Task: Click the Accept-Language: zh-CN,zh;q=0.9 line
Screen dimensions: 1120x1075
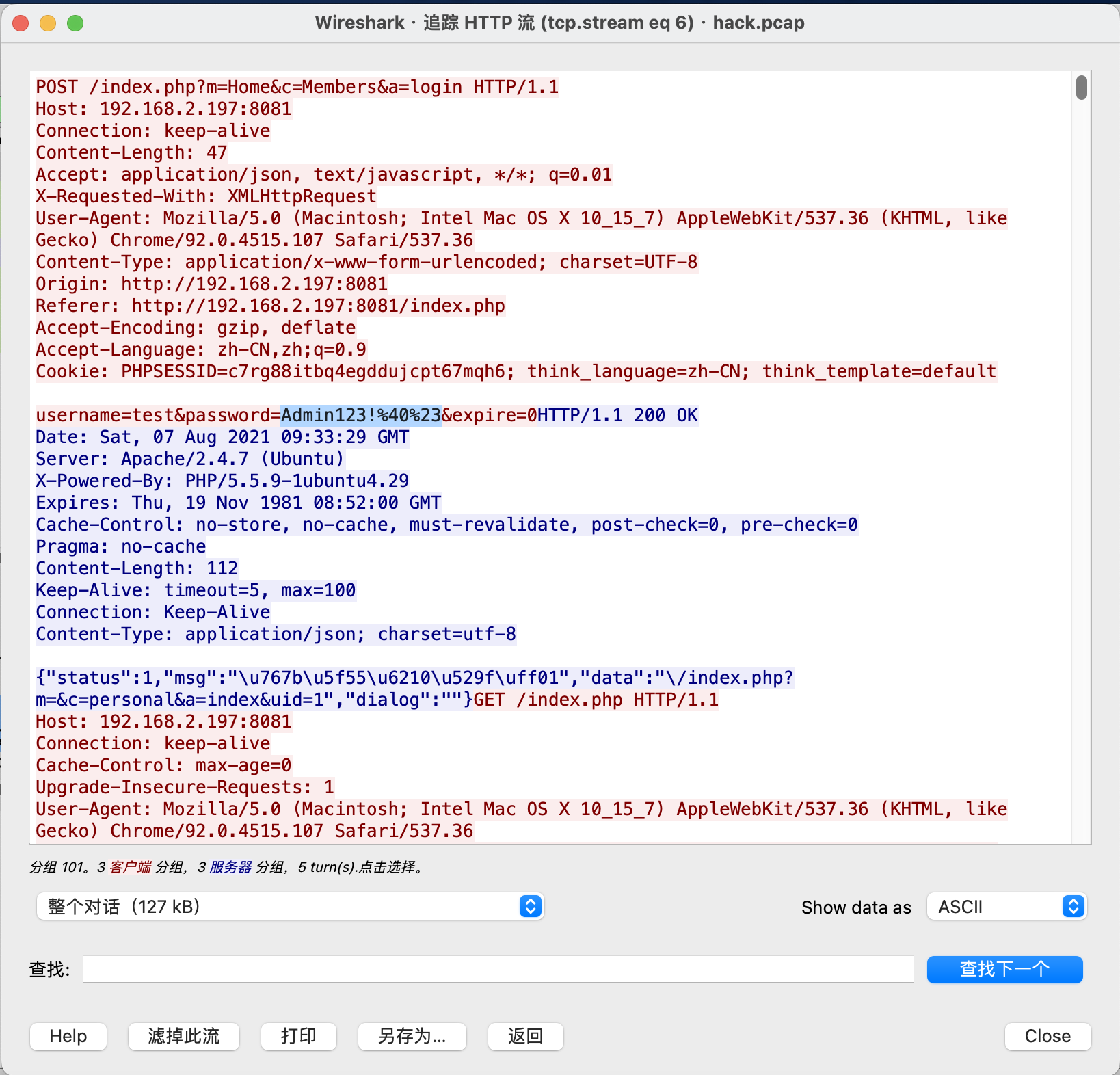Action: [201, 349]
